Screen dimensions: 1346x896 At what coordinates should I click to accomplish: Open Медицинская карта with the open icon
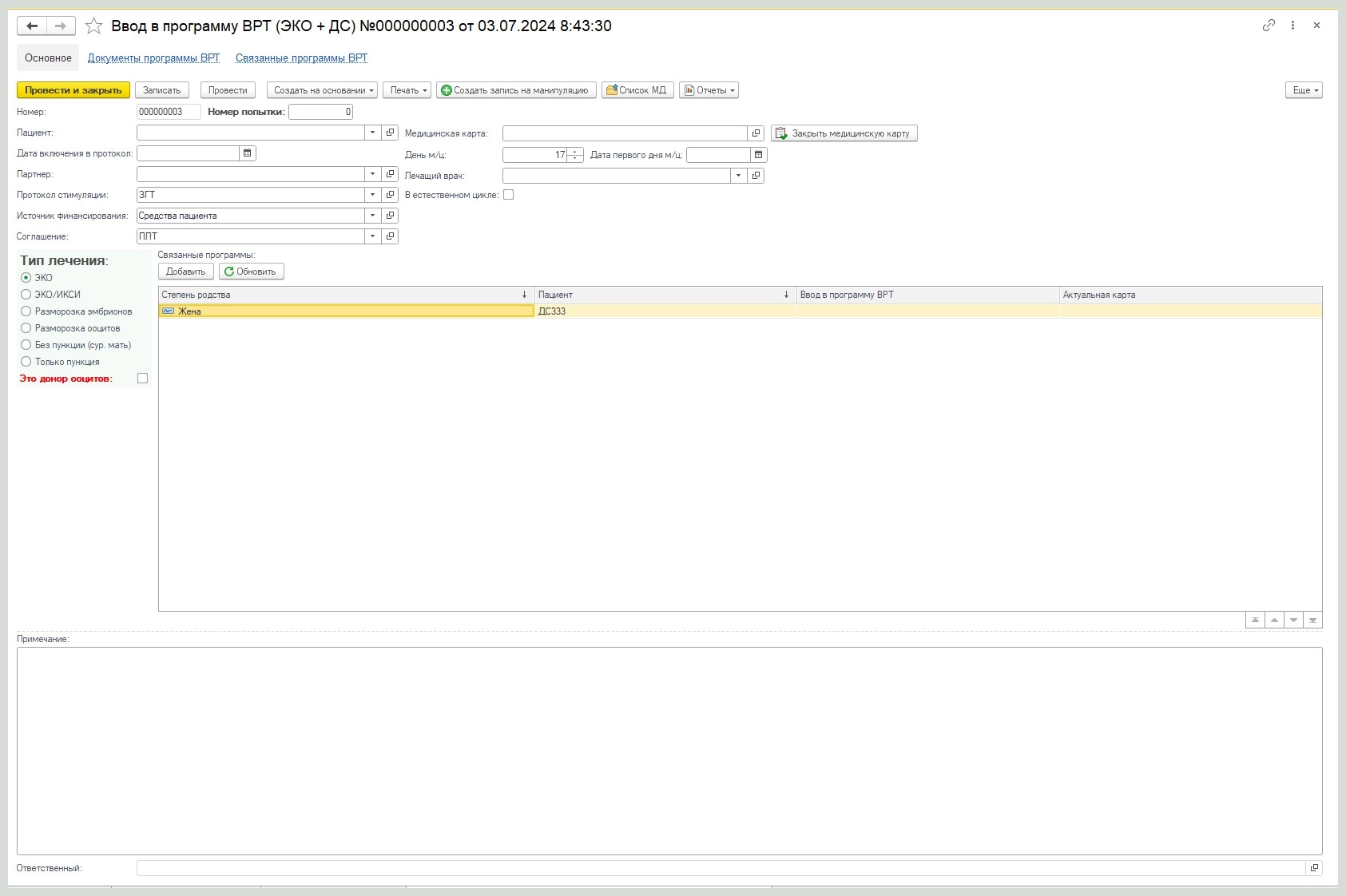coord(756,133)
